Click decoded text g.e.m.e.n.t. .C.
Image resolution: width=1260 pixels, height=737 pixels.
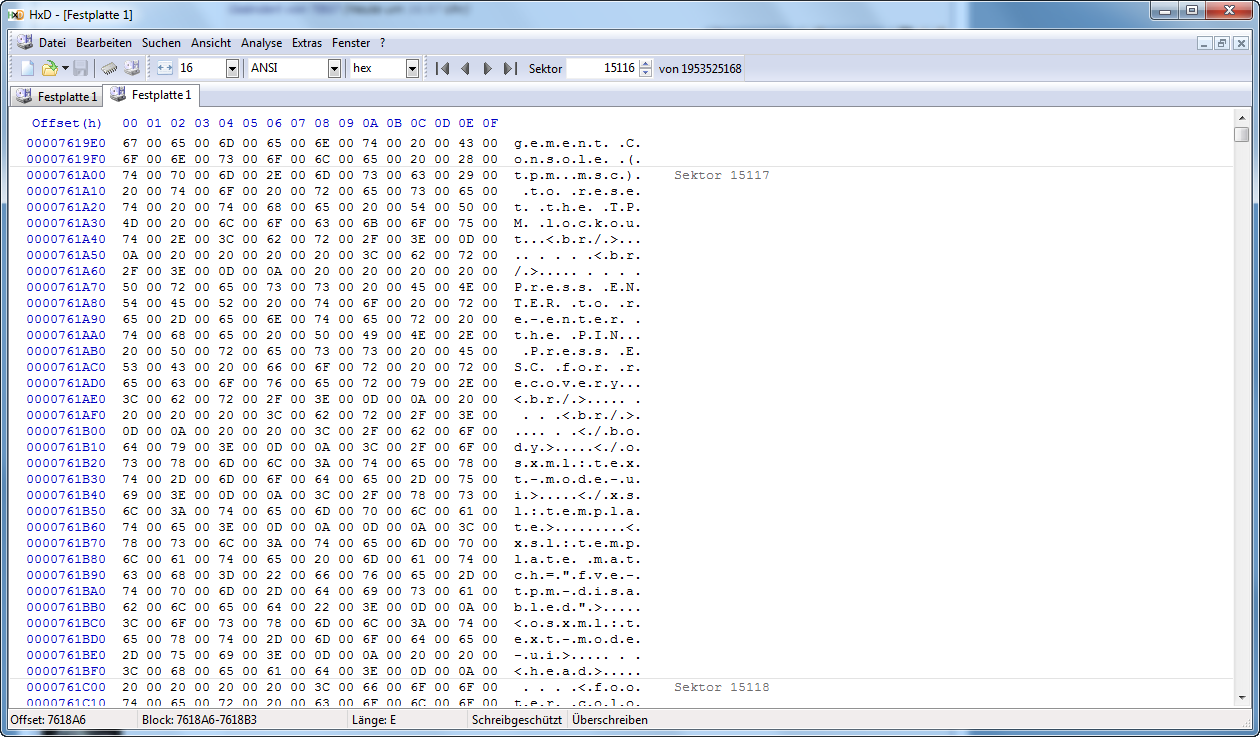tap(577, 143)
